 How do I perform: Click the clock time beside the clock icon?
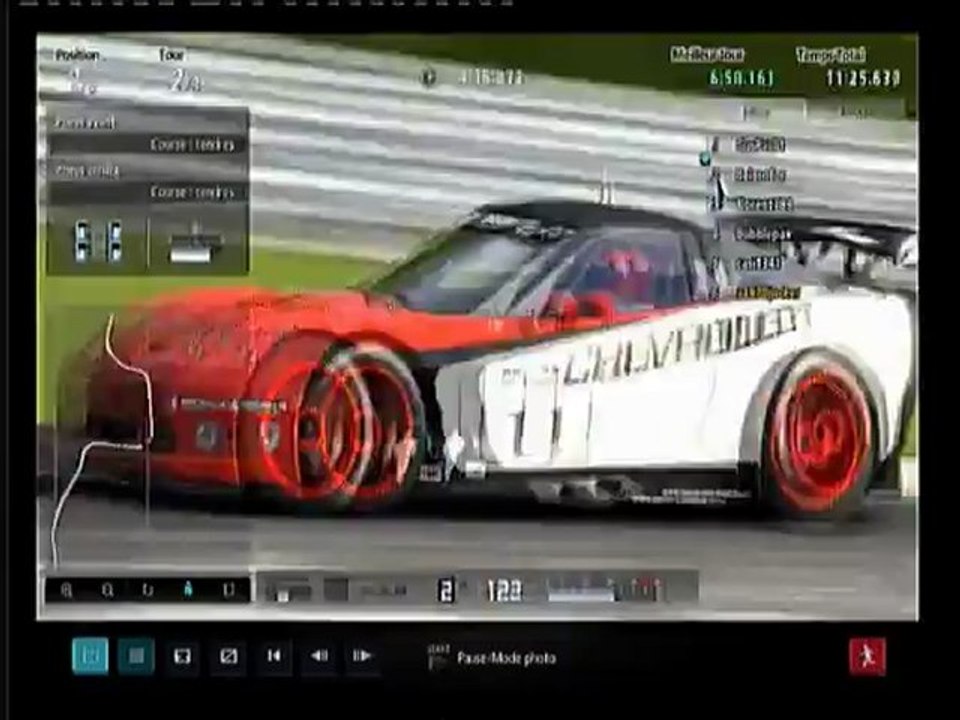pos(491,78)
